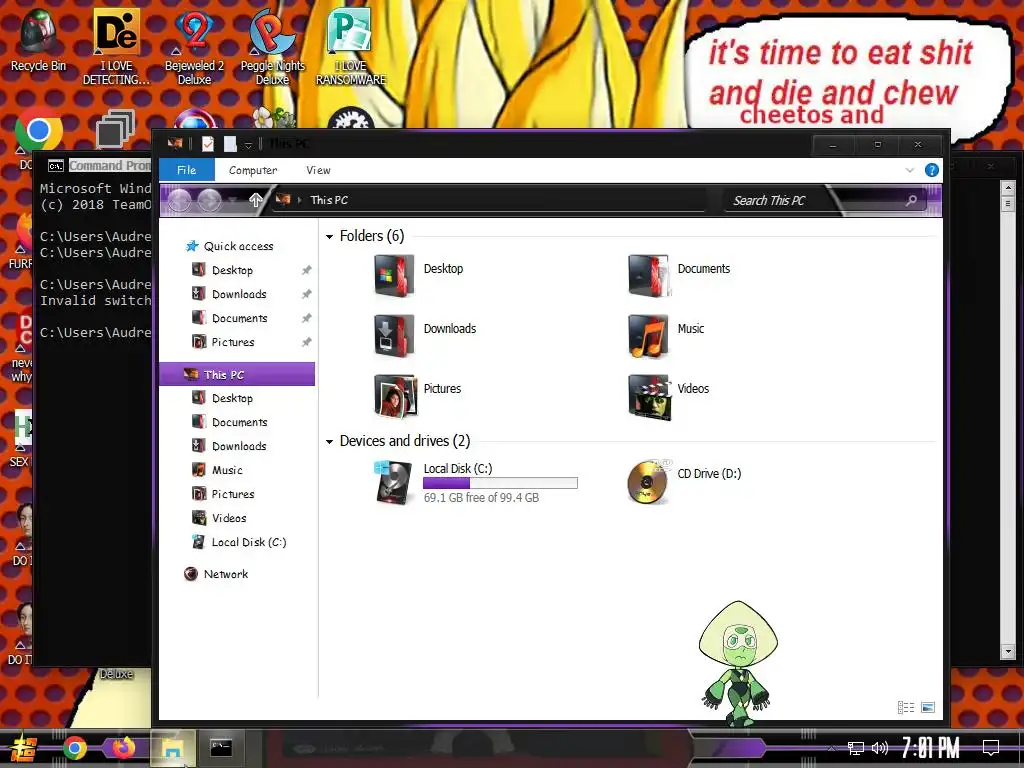
Task: Open the File menu tab
Action: coord(187,170)
